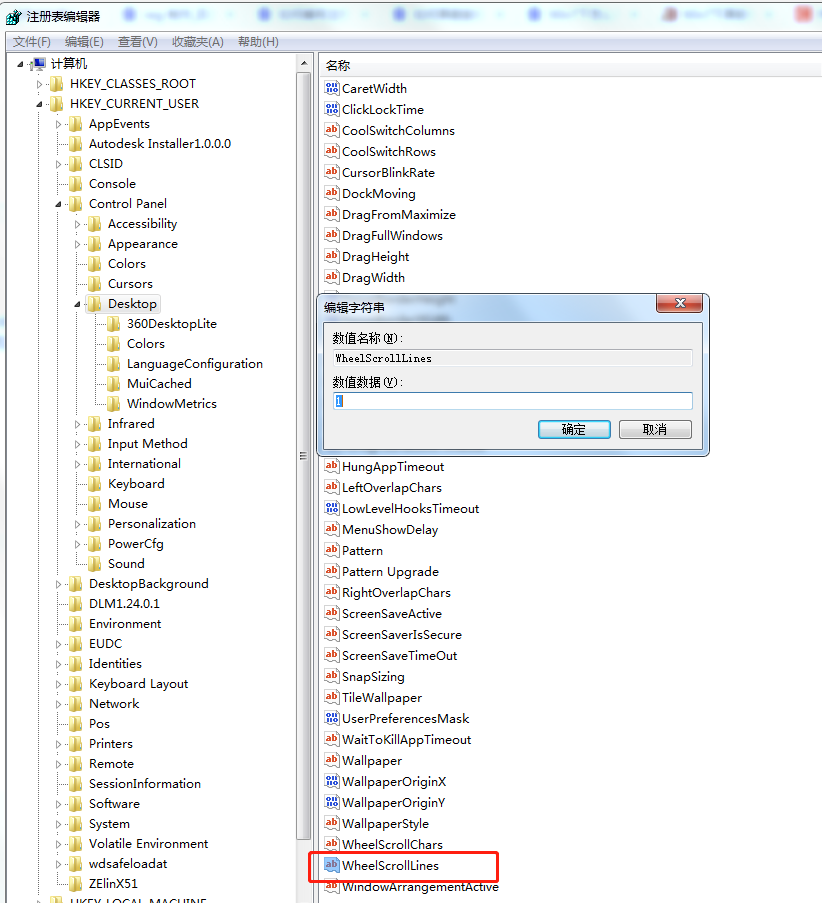Image resolution: width=822 pixels, height=903 pixels.
Task: Collapse the Desktop key
Action: pyautogui.click(x=77, y=304)
